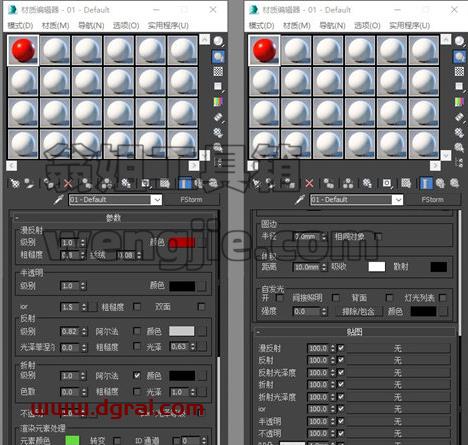Image resolution: width=468 pixels, height=445 pixels.
Task: Open the 材质(M) menu in left editor
Action: [55, 25]
